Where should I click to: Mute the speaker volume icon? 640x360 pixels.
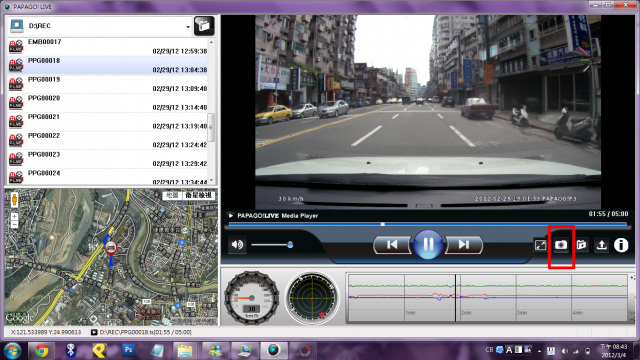tap(237, 245)
